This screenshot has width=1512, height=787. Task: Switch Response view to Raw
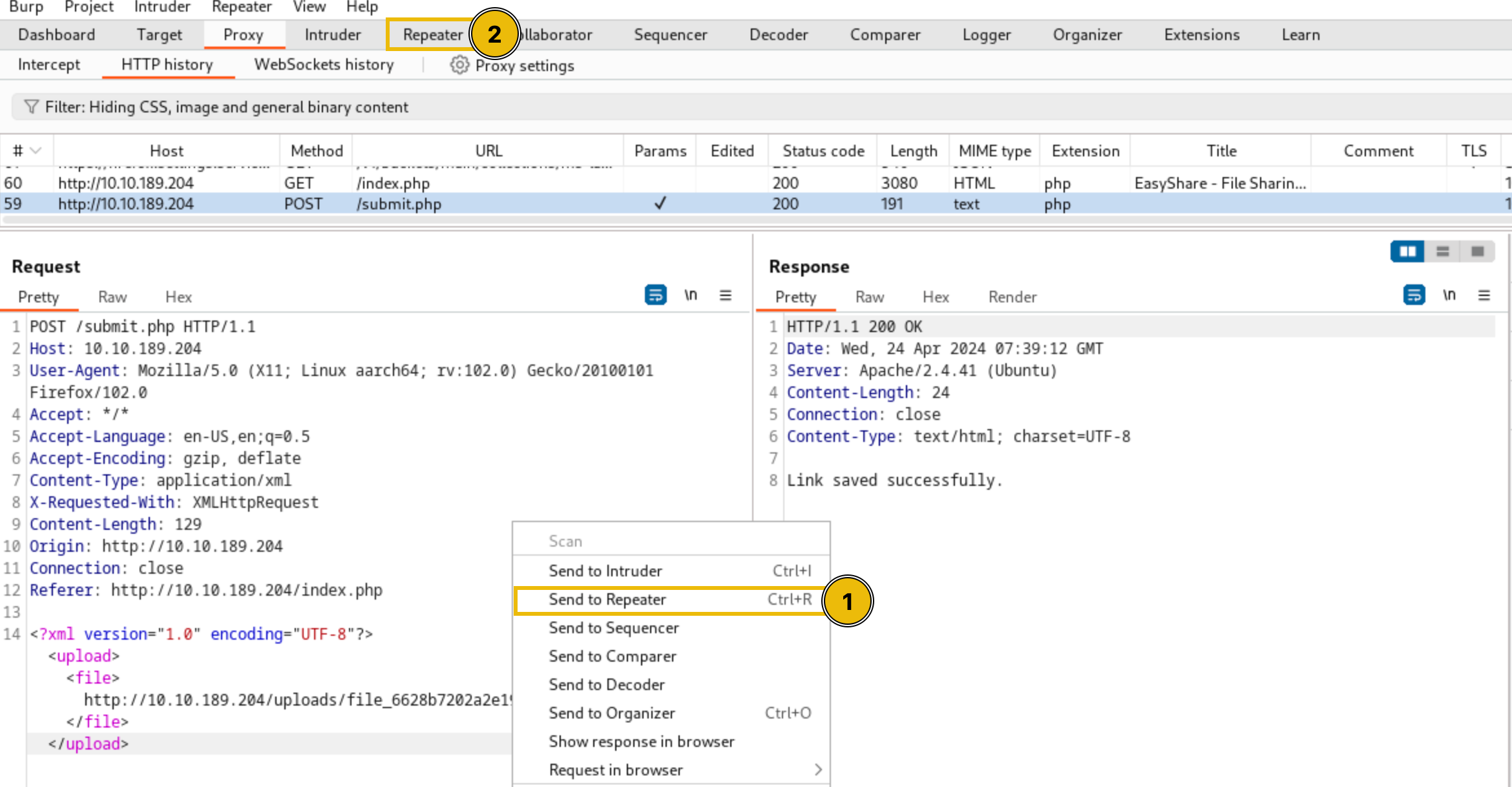point(870,297)
